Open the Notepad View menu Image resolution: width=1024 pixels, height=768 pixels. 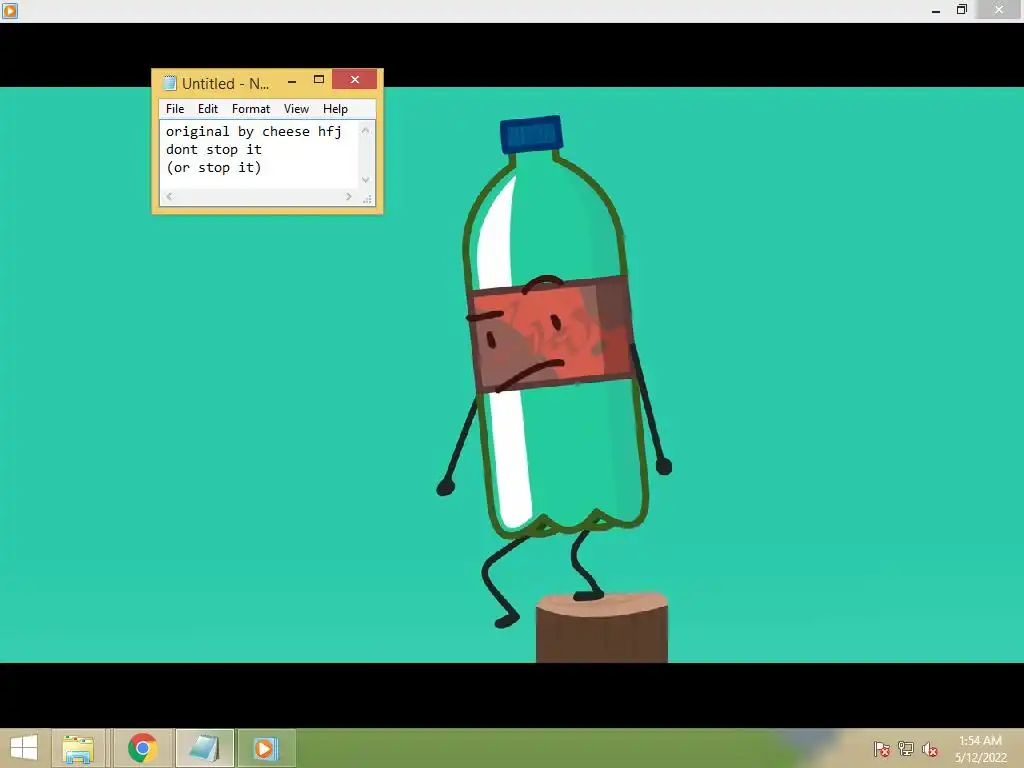click(296, 108)
